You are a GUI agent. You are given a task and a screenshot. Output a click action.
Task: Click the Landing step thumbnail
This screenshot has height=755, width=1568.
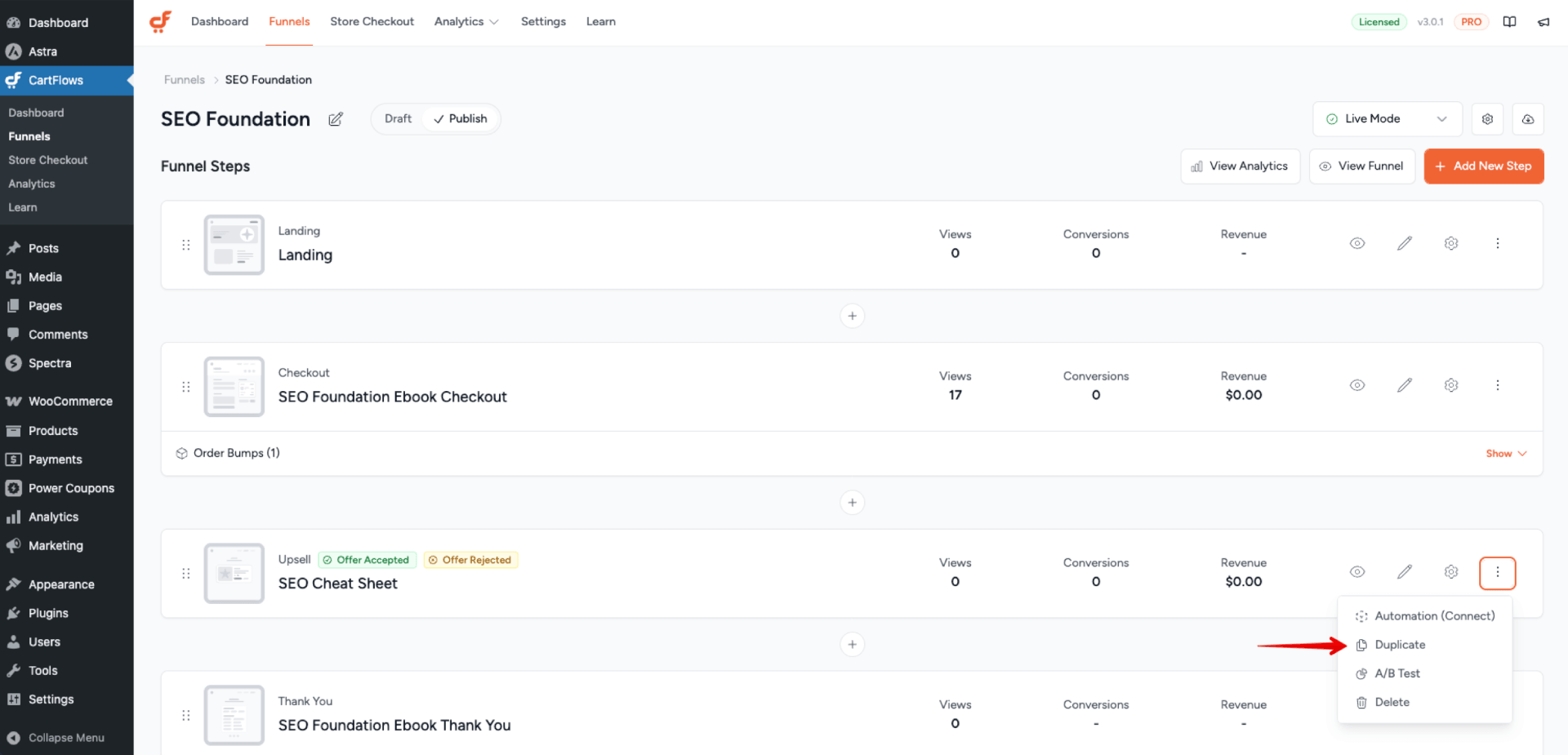[234, 245]
